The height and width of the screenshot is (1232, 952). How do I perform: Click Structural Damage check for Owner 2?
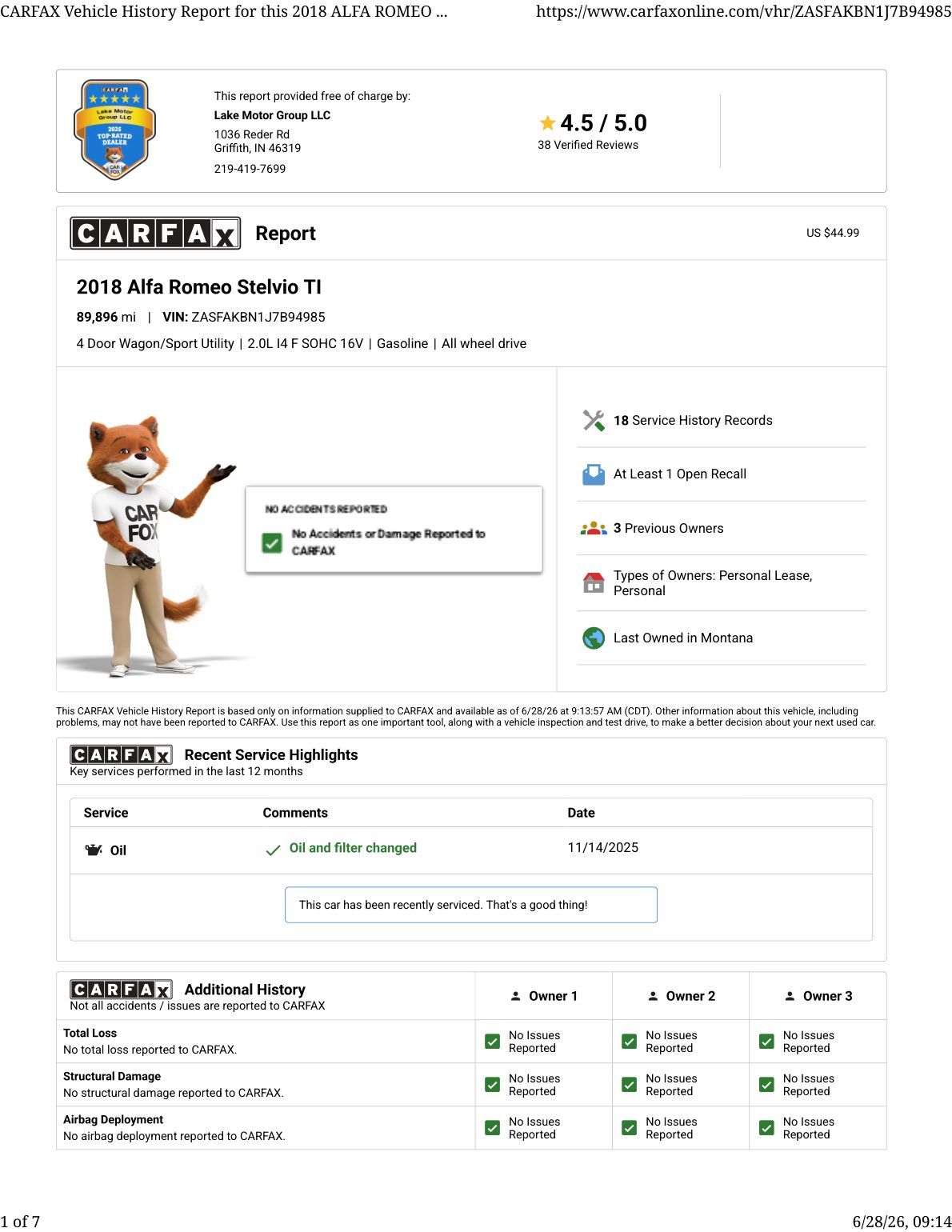[x=630, y=1085]
